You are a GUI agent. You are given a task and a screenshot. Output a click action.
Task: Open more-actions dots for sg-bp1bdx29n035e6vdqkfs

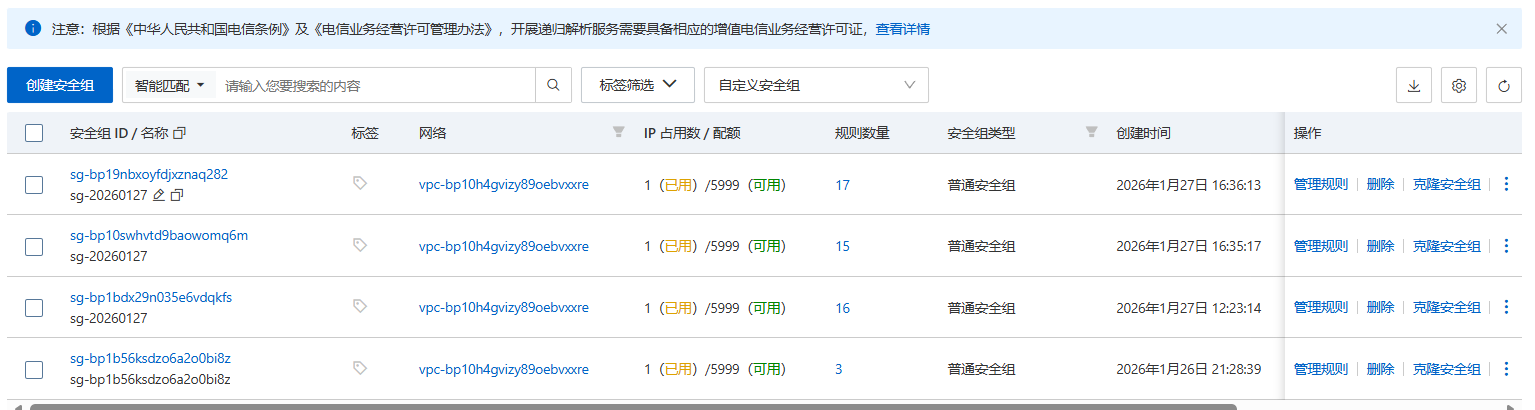(1507, 308)
